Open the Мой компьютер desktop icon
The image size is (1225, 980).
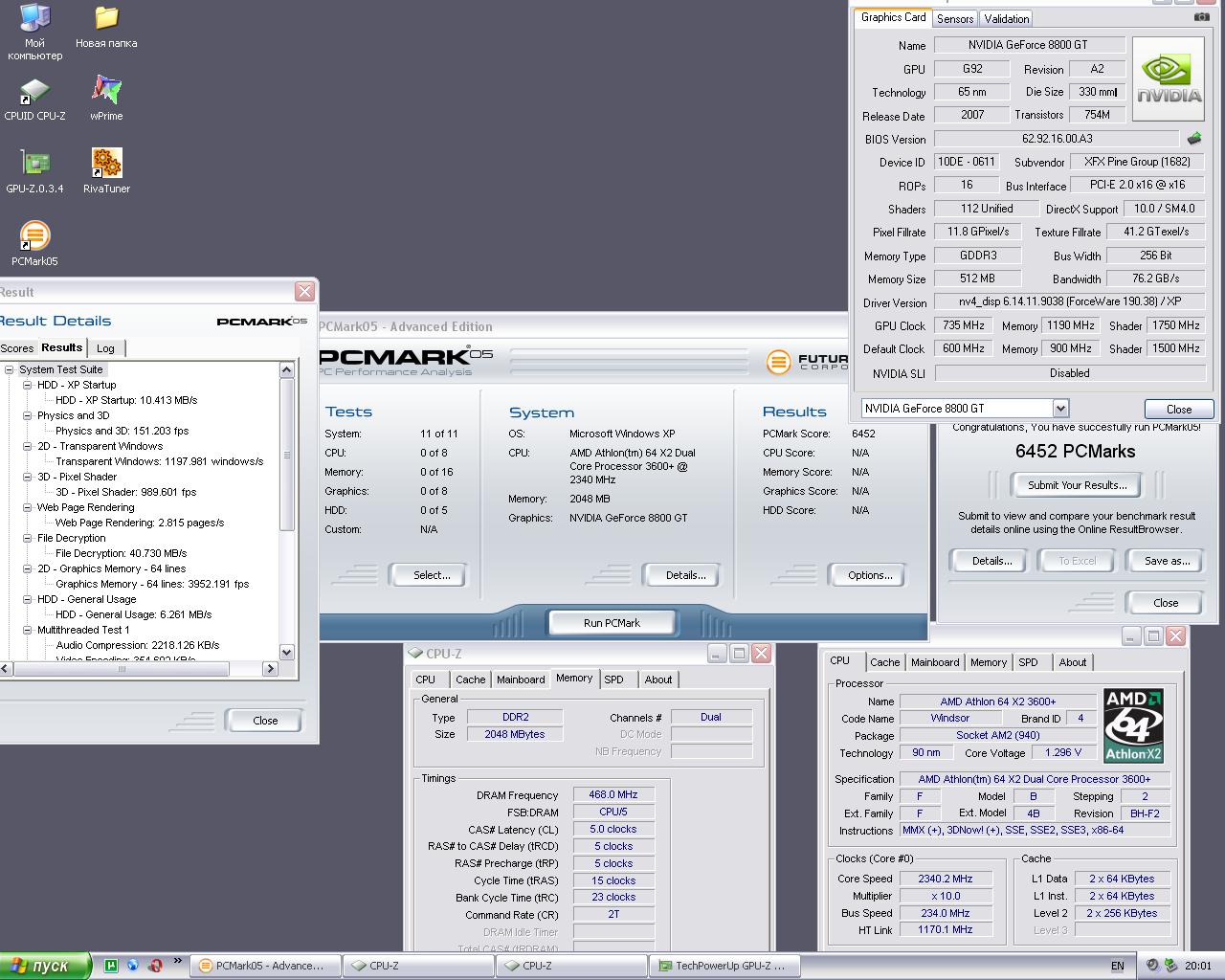tap(34, 31)
